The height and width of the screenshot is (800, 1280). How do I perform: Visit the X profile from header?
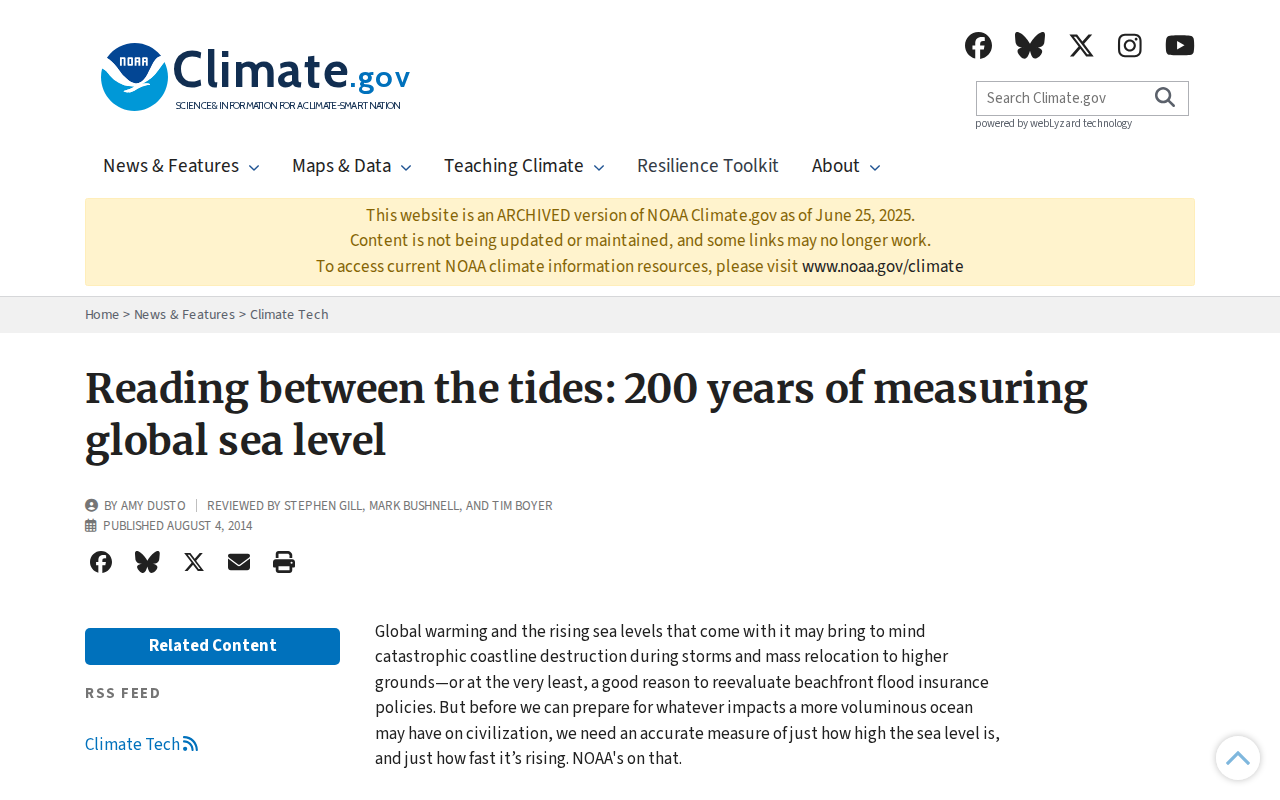1081,45
